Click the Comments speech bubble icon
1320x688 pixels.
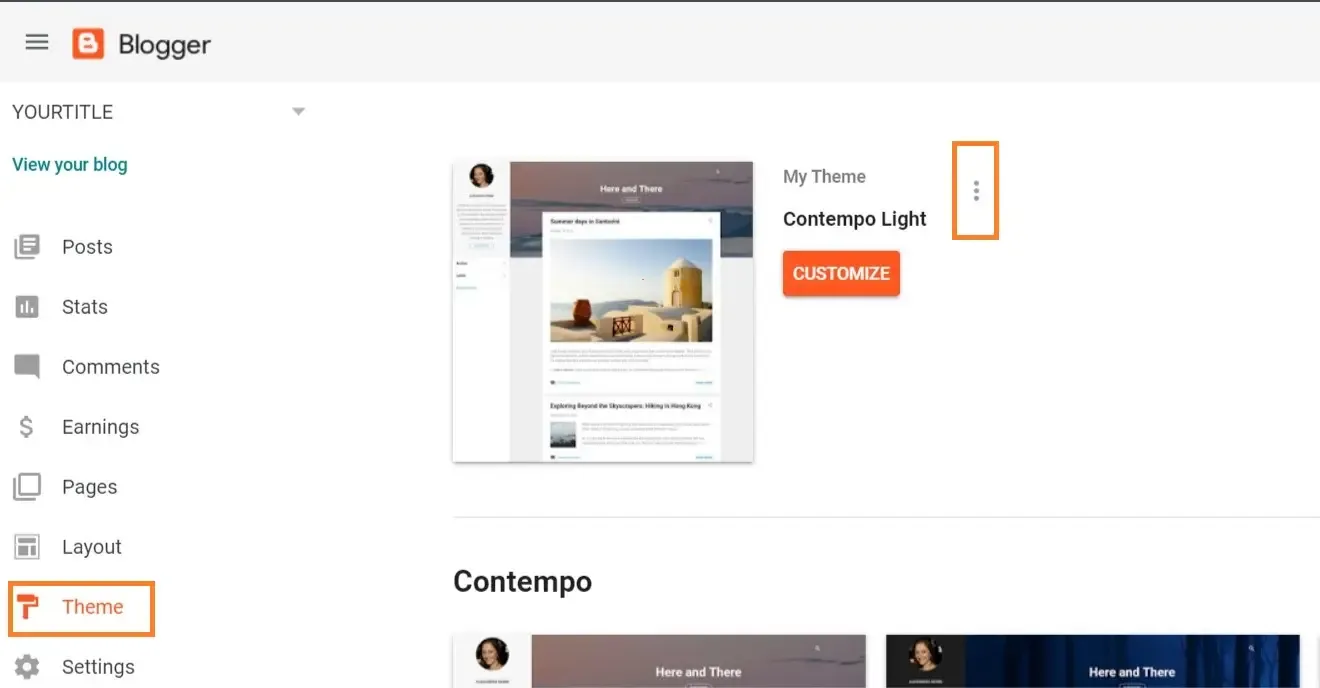click(x=27, y=367)
